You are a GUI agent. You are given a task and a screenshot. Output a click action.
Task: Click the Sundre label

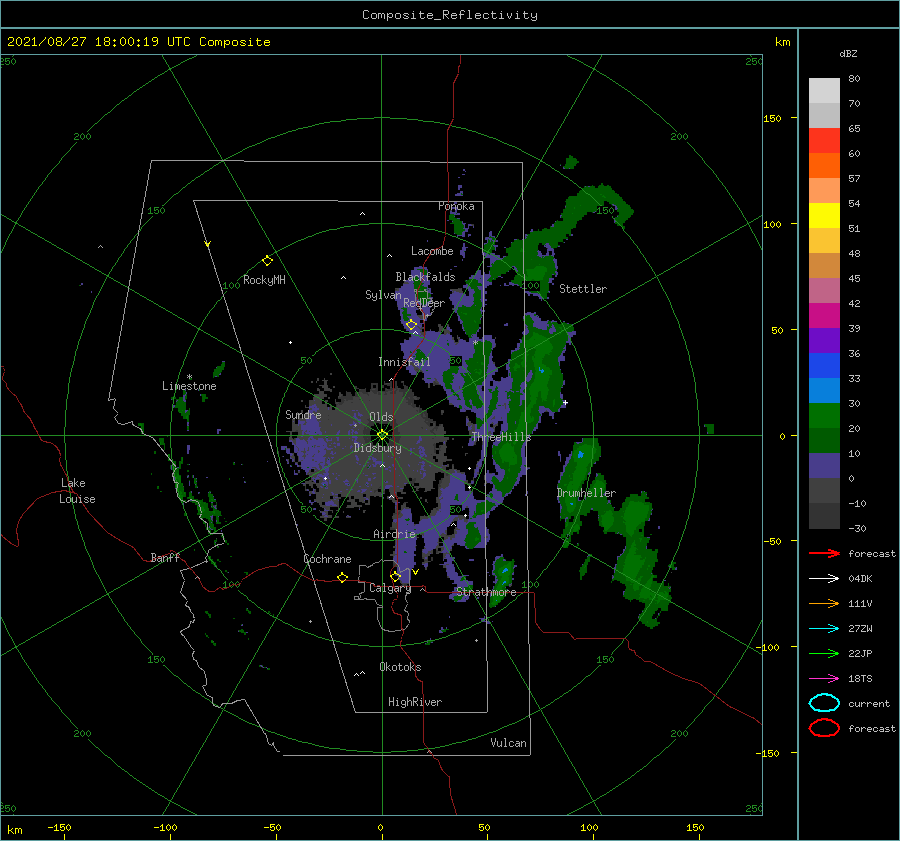coord(303,414)
